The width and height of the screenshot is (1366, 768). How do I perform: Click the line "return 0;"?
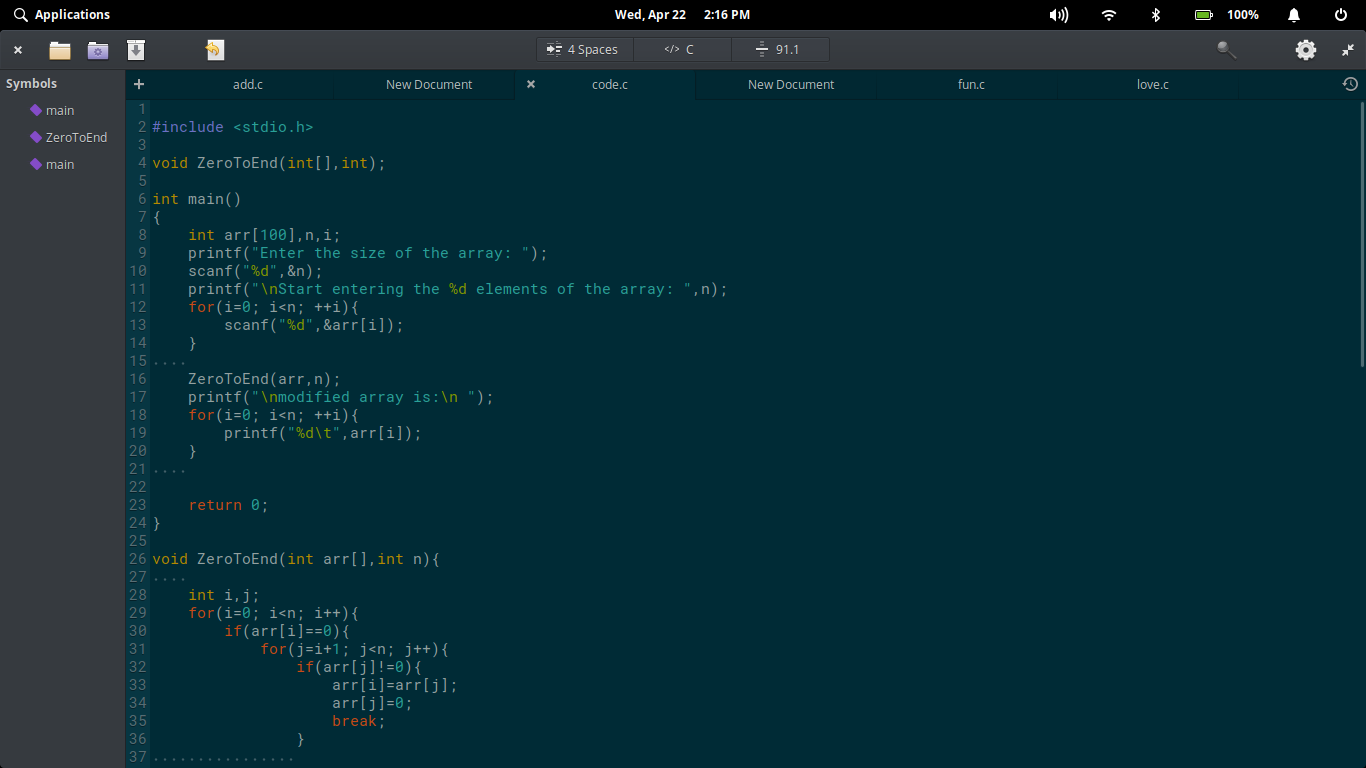click(228, 505)
